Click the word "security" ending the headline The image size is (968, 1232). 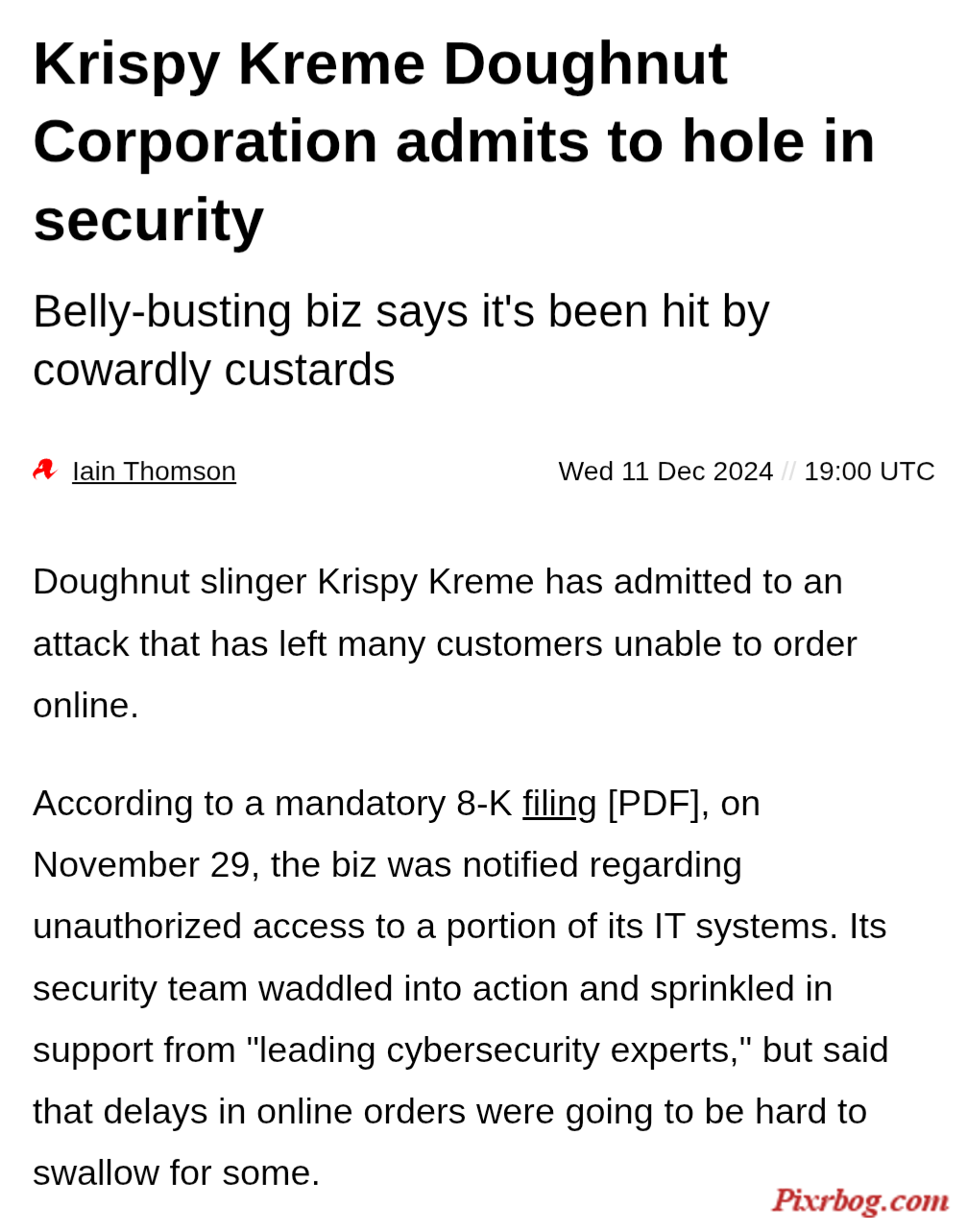[149, 220]
